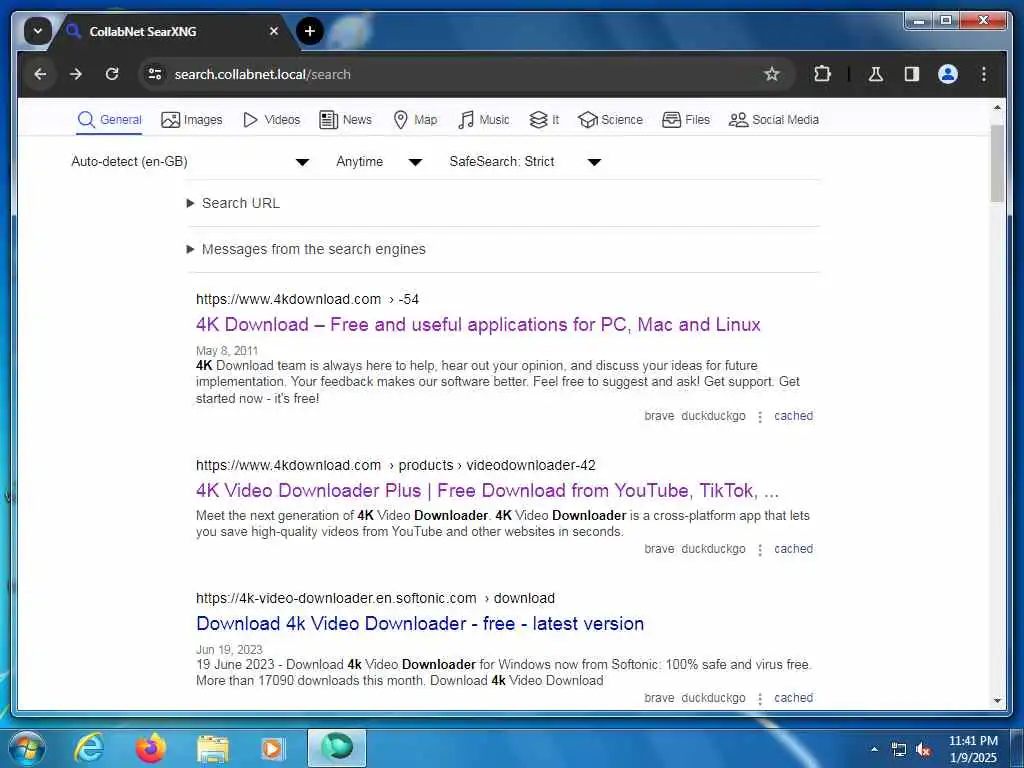
Task: Click the muted volume tray icon
Action: [x=923, y=750]
